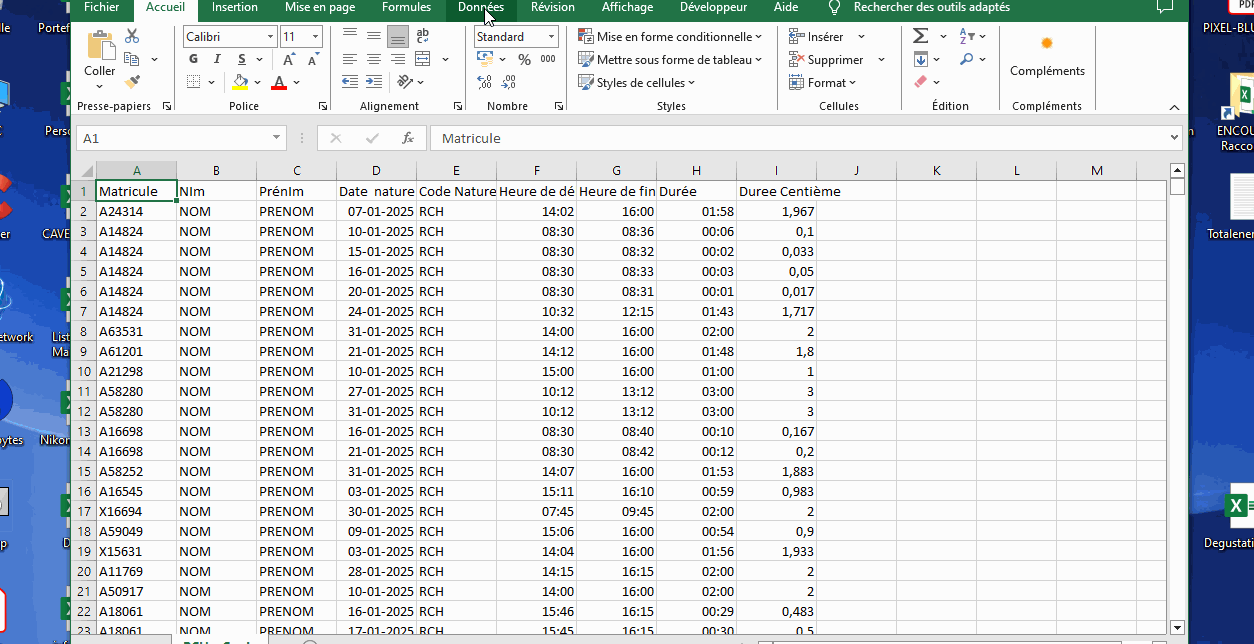The image size is (1254, 644).
Task: Open the Calibri font name dropdown
Action: click(270, 37)
